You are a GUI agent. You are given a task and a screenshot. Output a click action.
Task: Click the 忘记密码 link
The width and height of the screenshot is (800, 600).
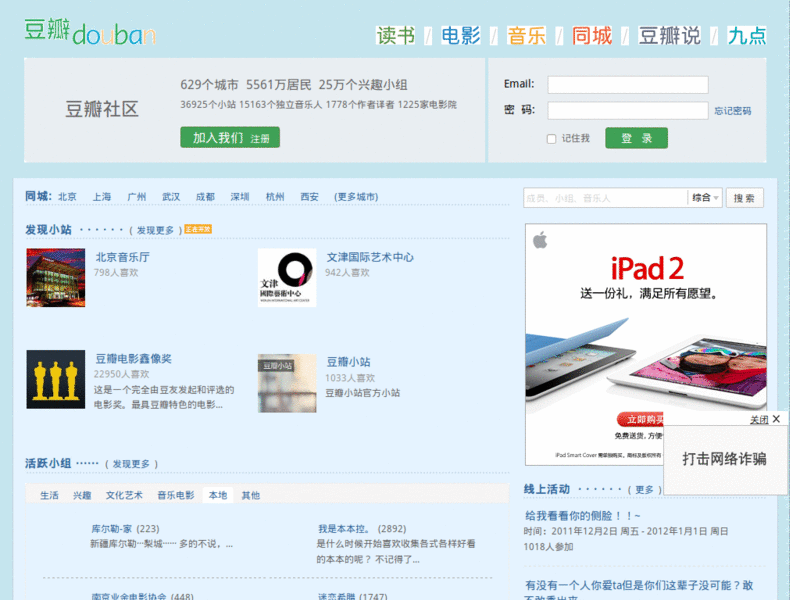coord(733,111)
